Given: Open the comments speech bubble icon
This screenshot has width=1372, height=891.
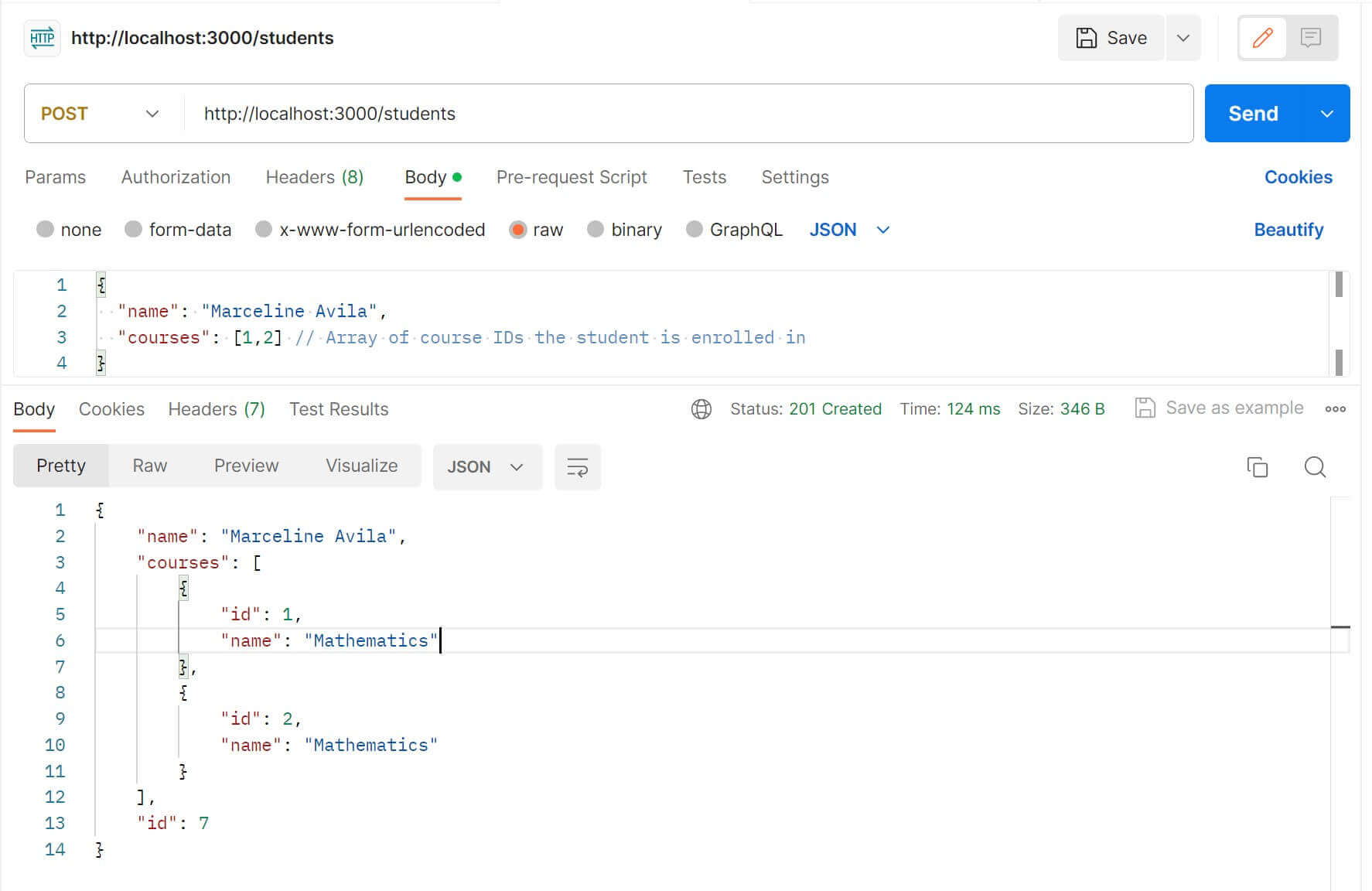Looking at the screenshot, I should coord(1311,38).
